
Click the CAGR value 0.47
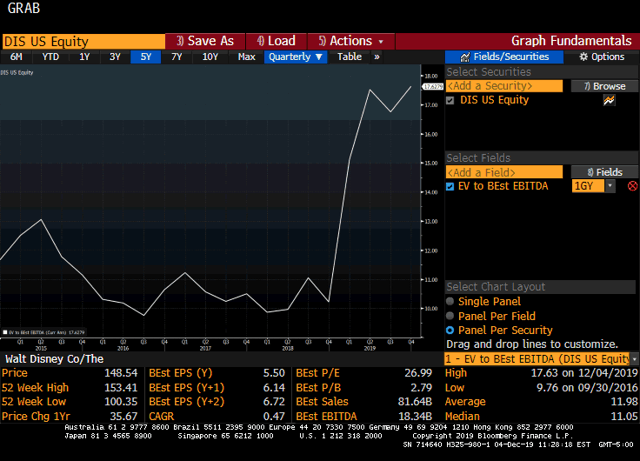[274, 416]
